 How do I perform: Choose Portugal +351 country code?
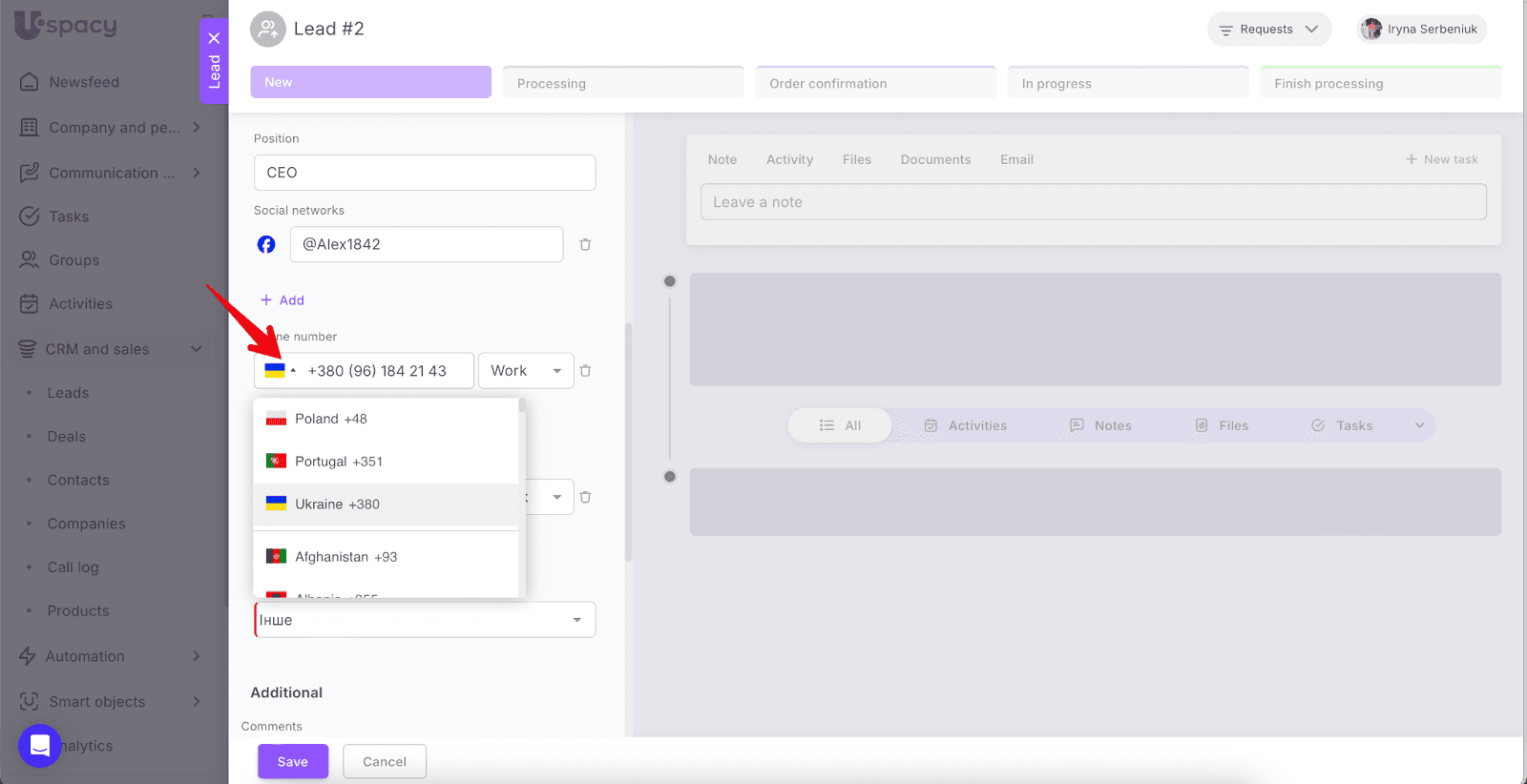[338, 462]
